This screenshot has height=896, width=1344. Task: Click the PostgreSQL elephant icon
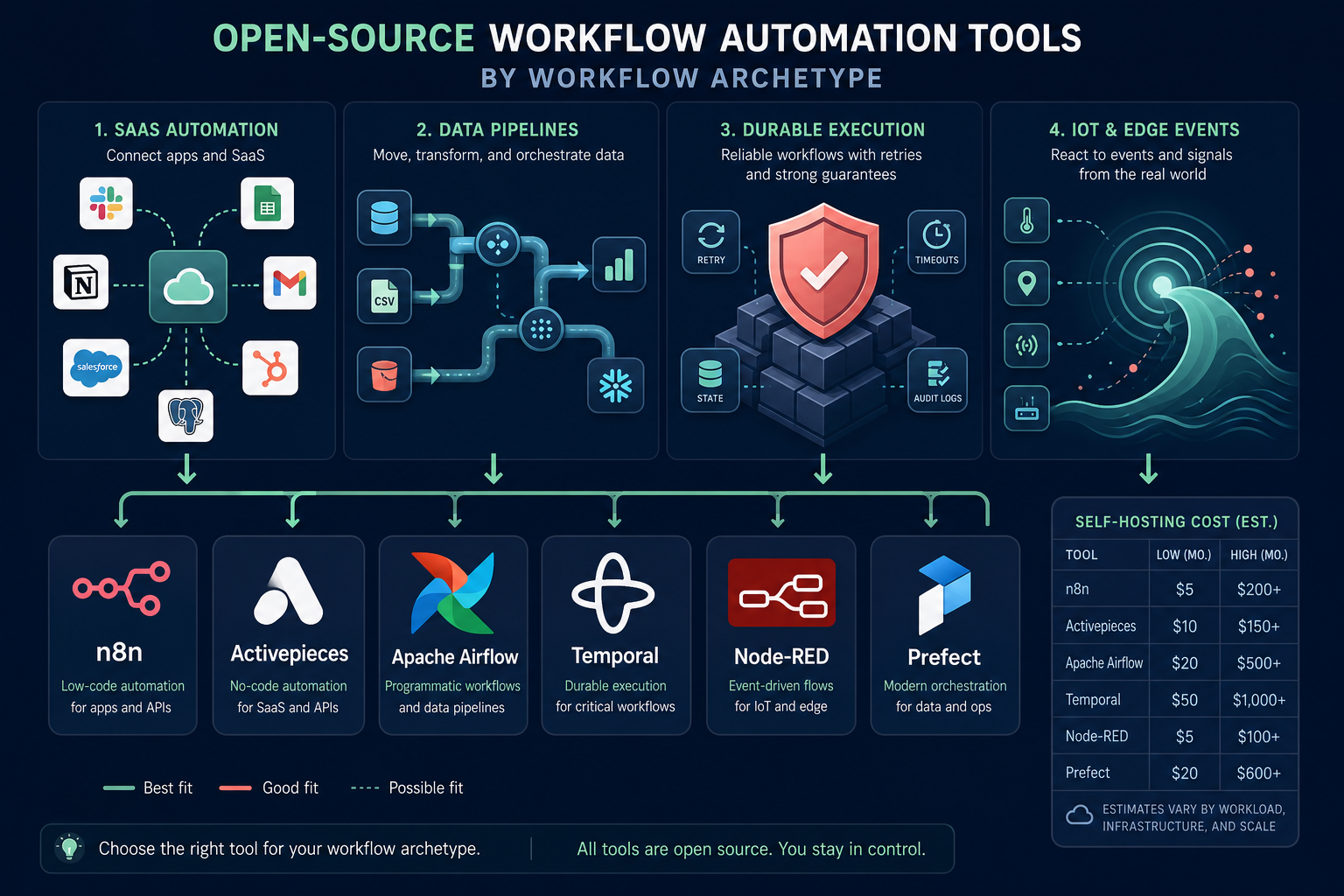(185, 416)
